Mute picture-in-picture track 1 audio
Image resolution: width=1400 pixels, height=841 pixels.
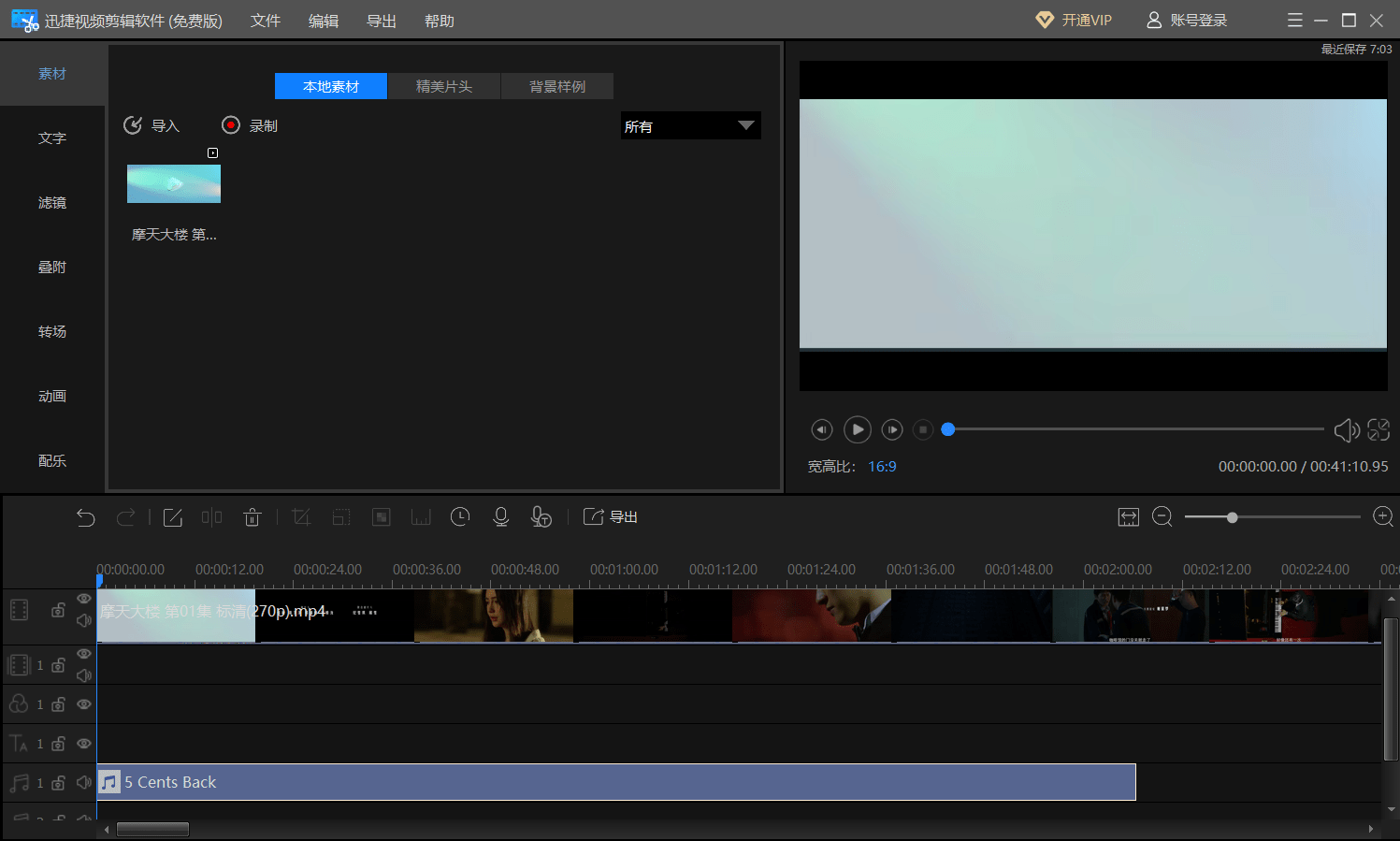point(84,675)
